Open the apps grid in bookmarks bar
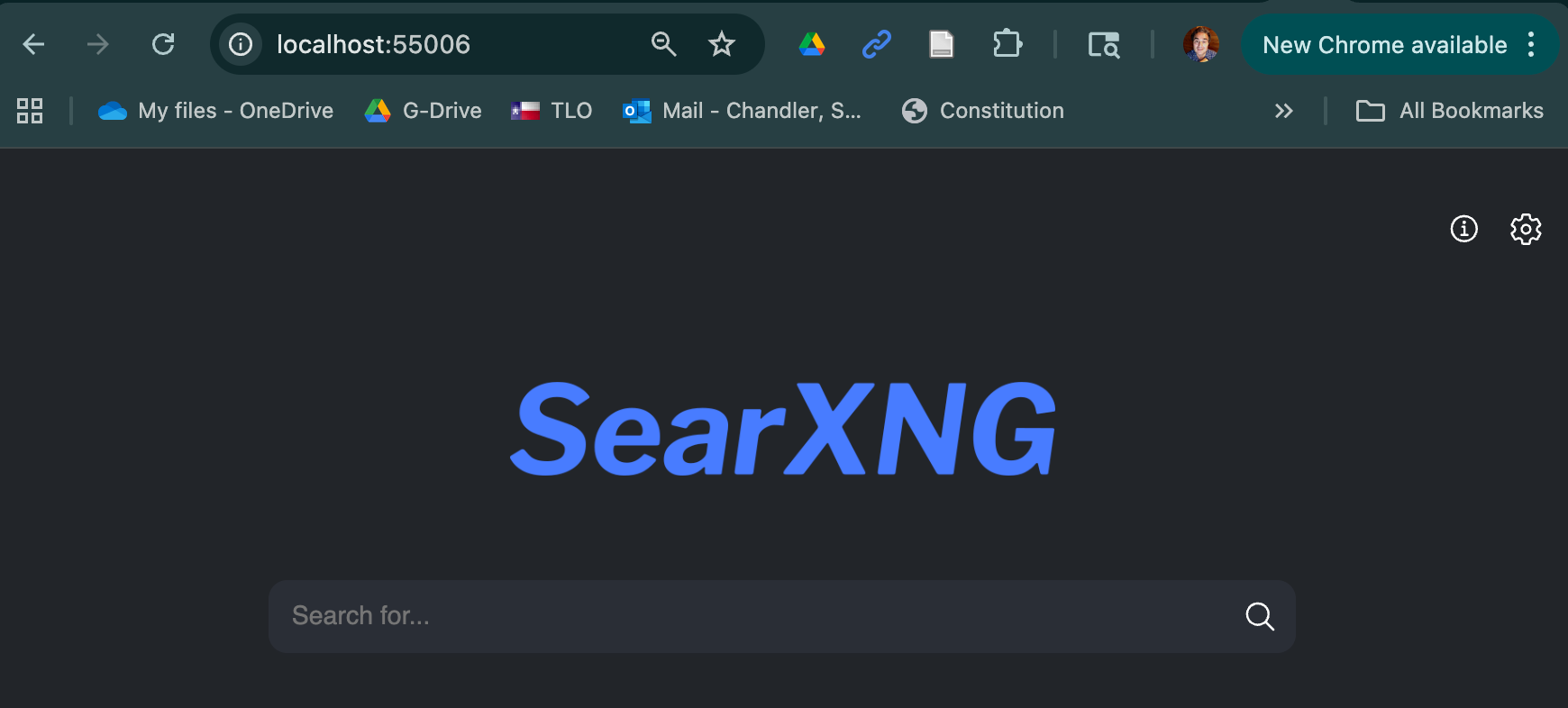 [30, 111]
